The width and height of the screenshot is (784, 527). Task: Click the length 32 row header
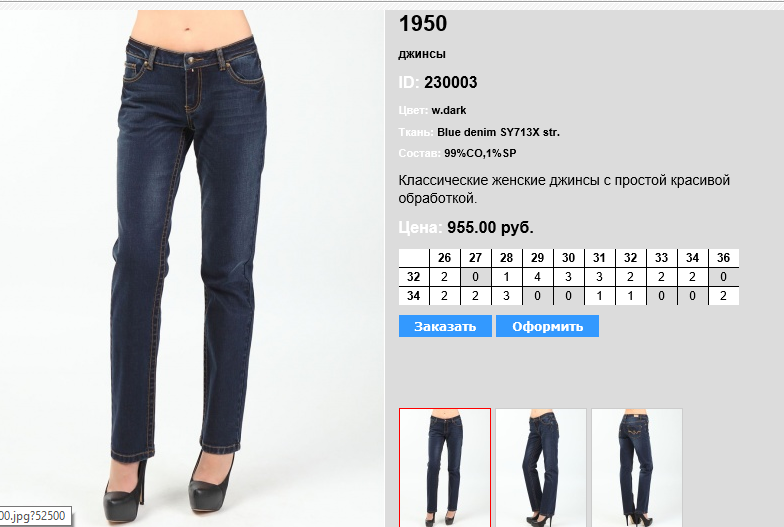414,277
